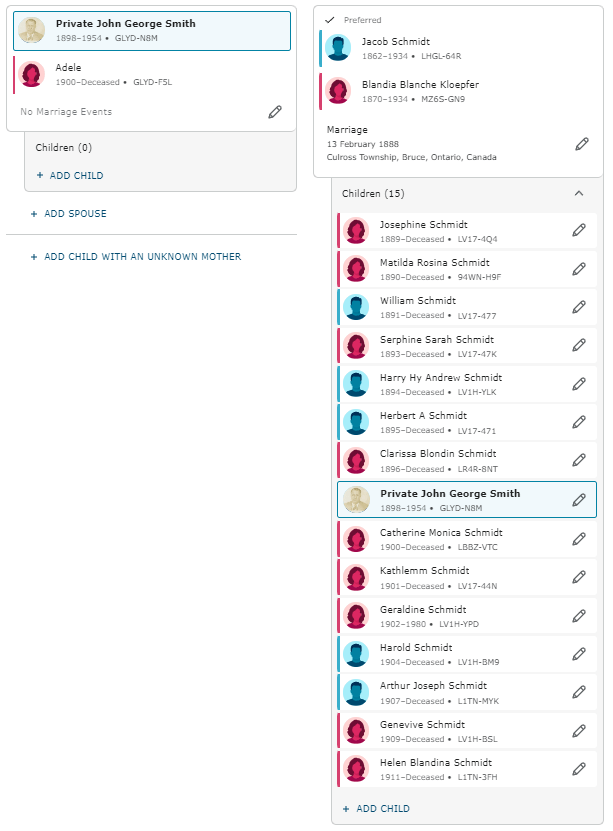
Task: Click Adele's portrait avatar
Action: pos(32,74)
